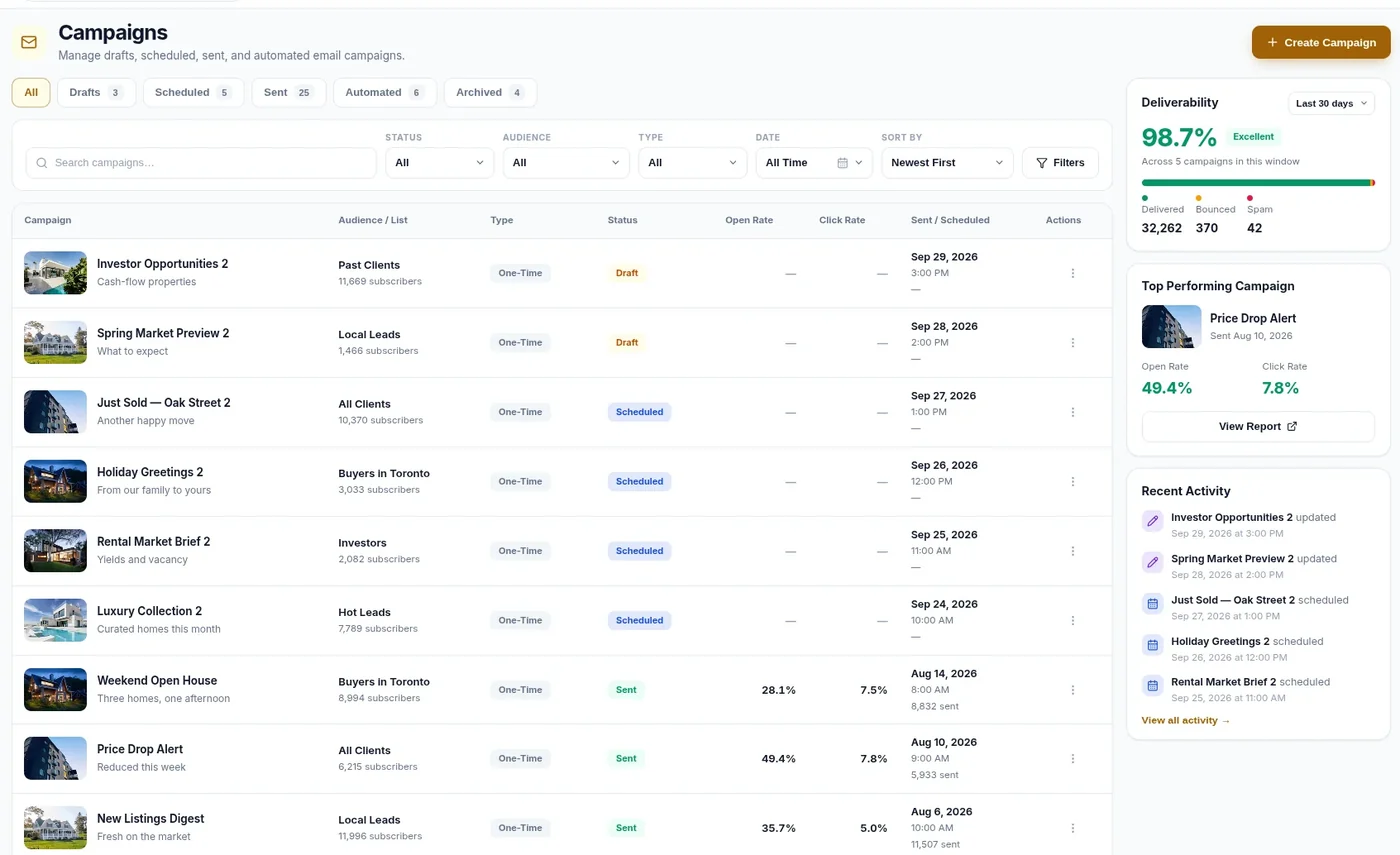This screenshot has width=1400, height=855.
Task: Open actions menu for Weekend Open House
Action: [1073, 690]
